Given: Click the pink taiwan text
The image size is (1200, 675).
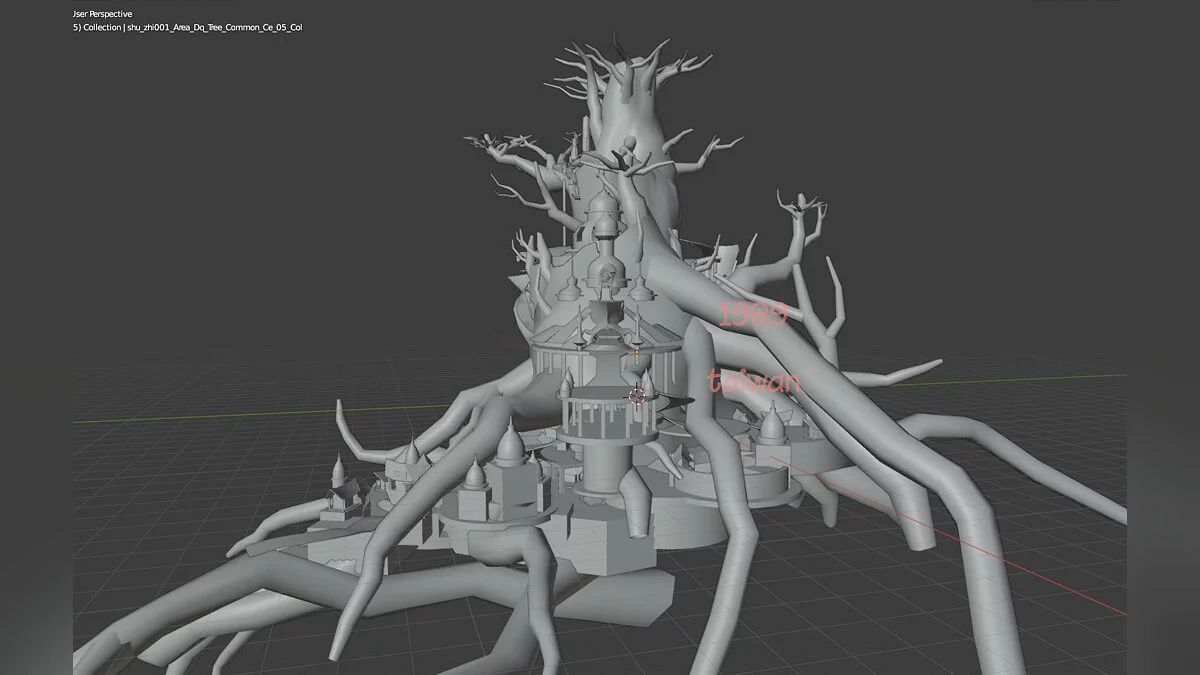Looking at the screenshot, I should [754, 382].
